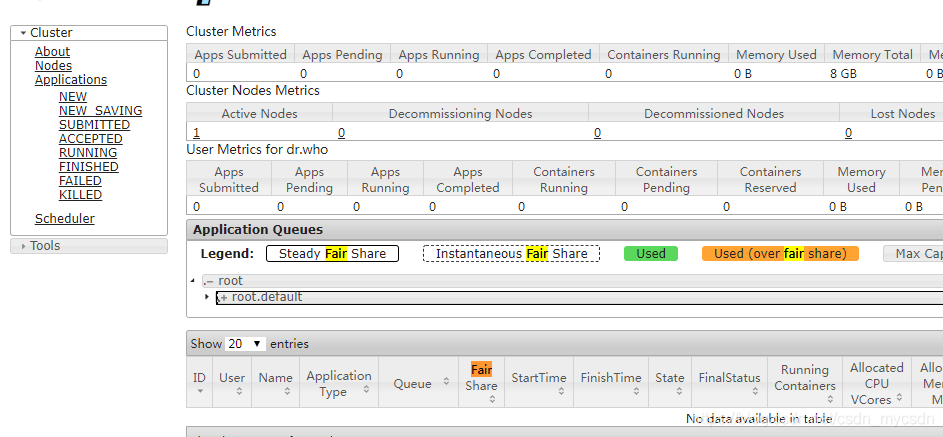Click the orange Used over fair share swatch
This screenshot has width=943, height=437.
[x=780, y=254]
